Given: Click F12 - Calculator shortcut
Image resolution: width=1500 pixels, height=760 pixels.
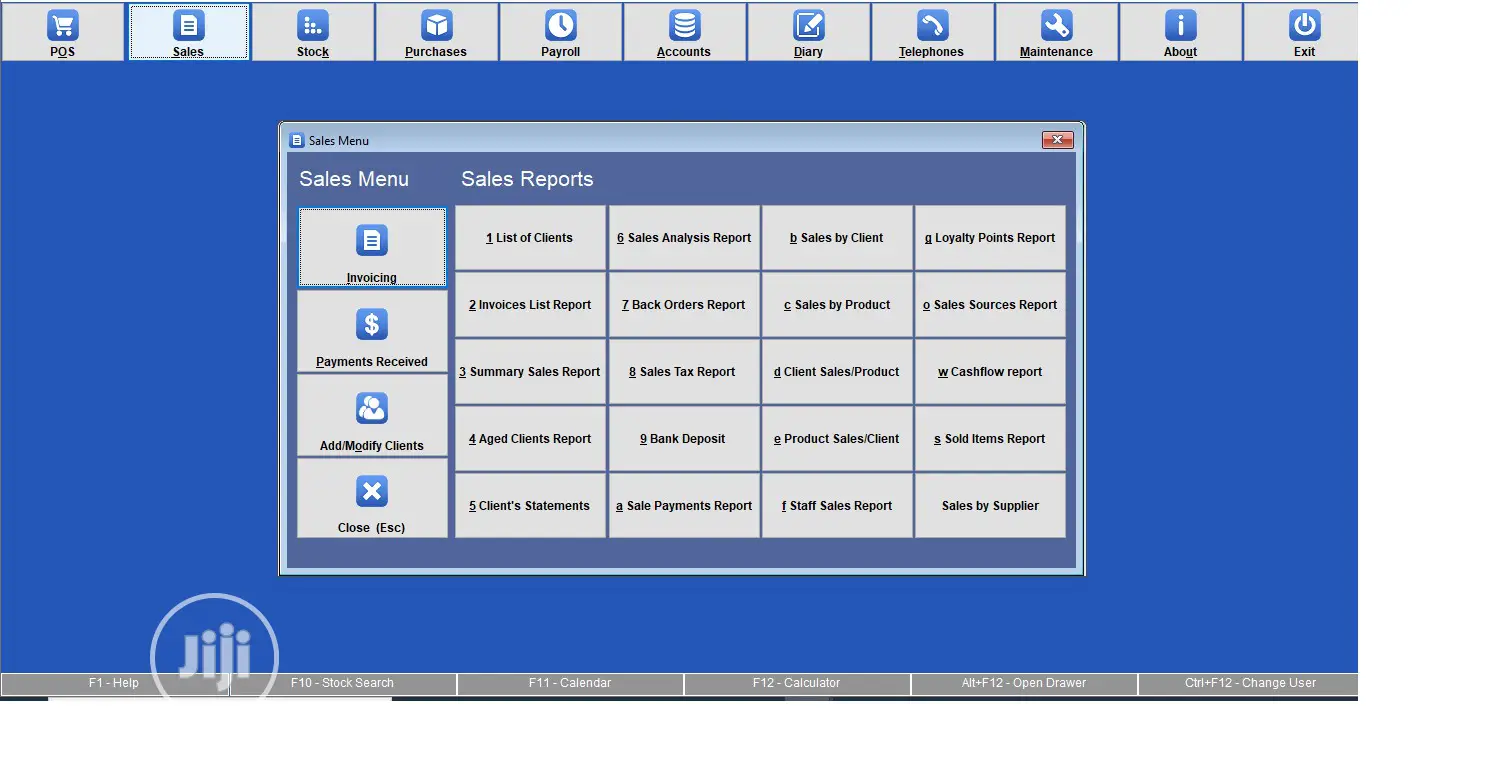Looking at the screenshot, I should pos(797,684).
